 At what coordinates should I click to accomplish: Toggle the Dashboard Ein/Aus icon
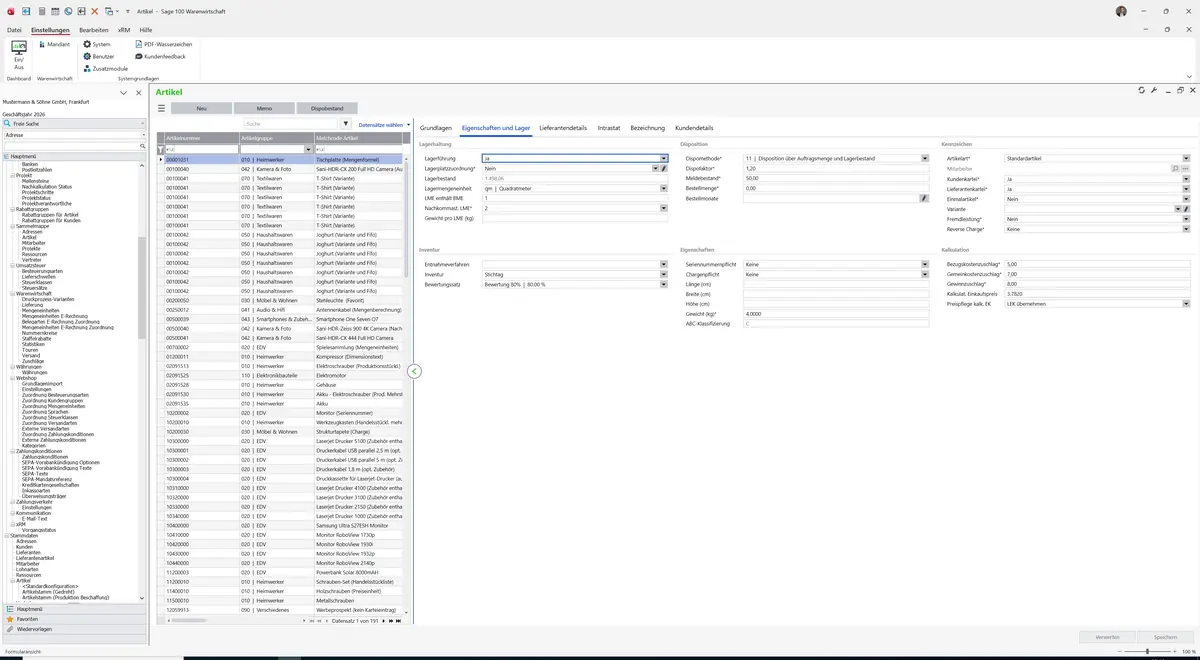coord(18,54)
